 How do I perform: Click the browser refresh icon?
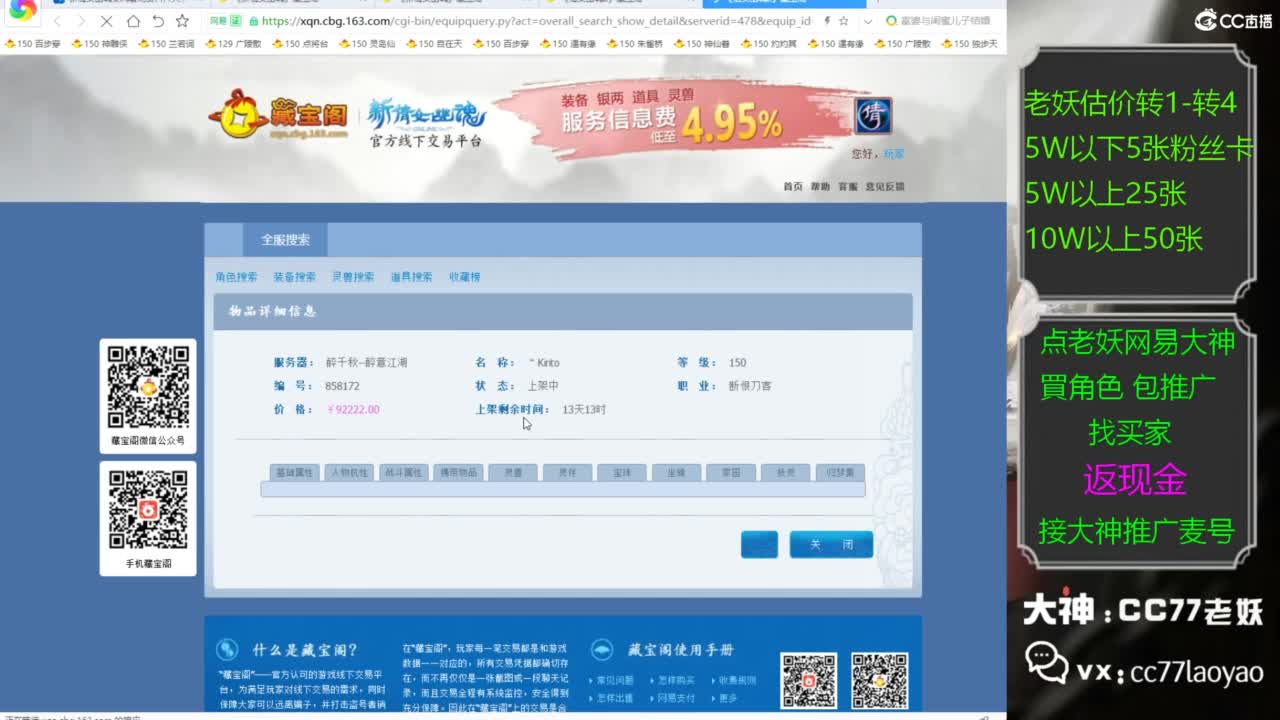(159, 21)
